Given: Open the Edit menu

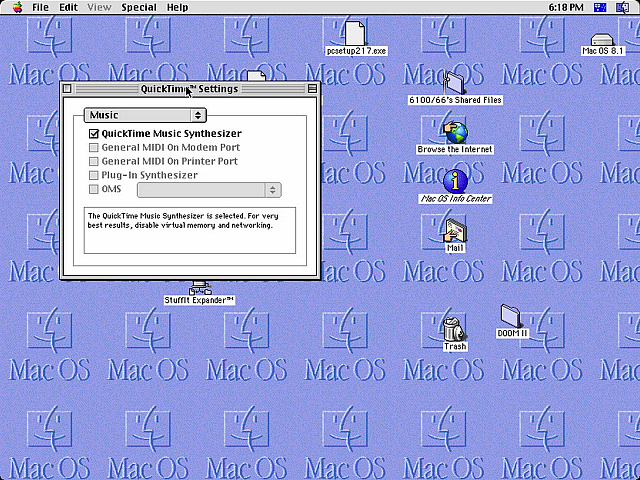Looking at the screenshot, I should pos(69,7).
